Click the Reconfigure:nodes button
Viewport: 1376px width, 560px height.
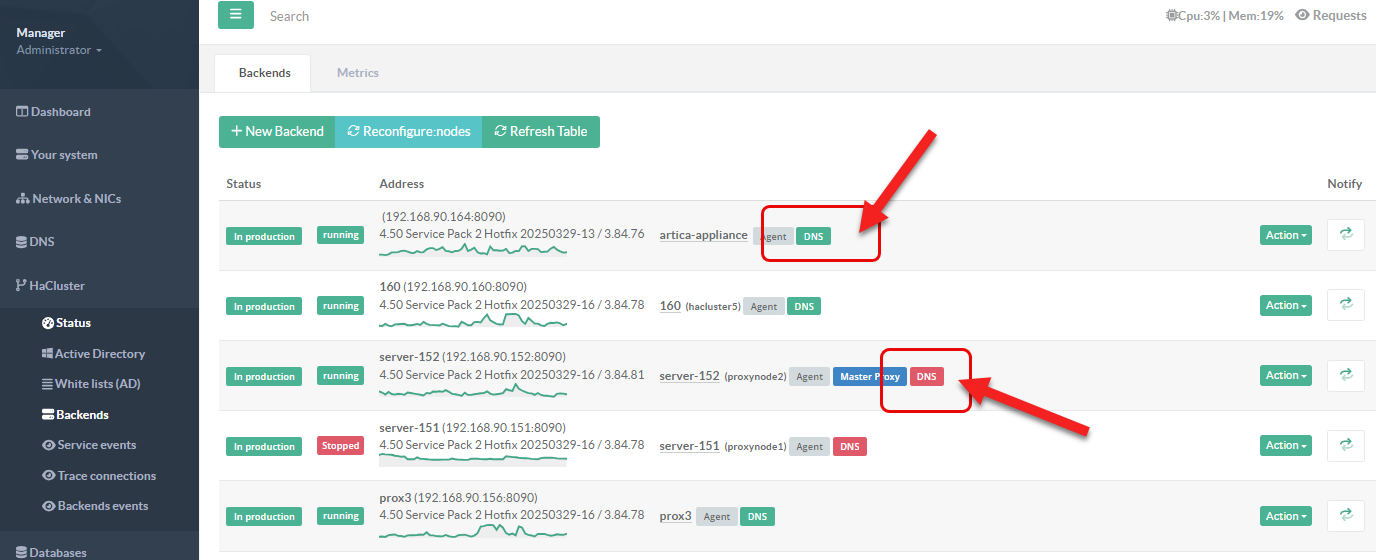pyautogui.click(x=408, y=131)
